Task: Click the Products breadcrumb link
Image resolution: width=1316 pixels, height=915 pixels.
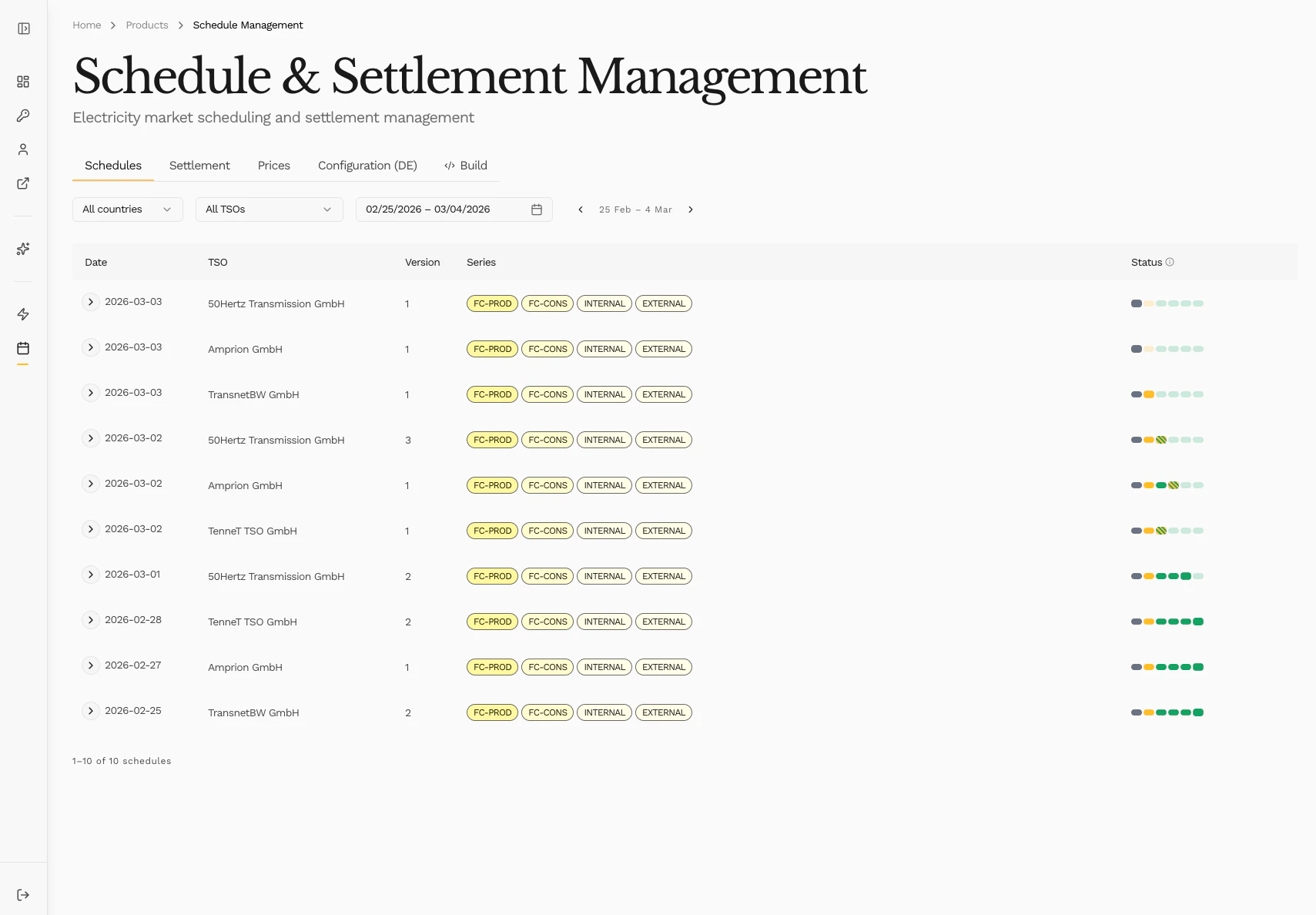Action: pyautogui.click(x=147, y=25)
